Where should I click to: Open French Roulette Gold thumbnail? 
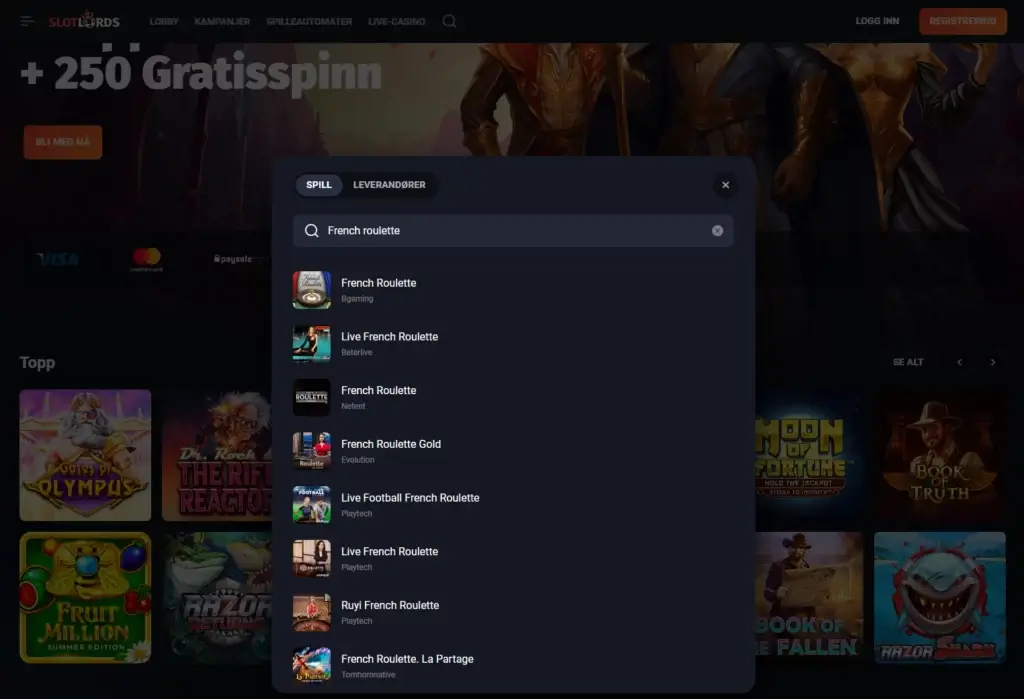[312, 451]
